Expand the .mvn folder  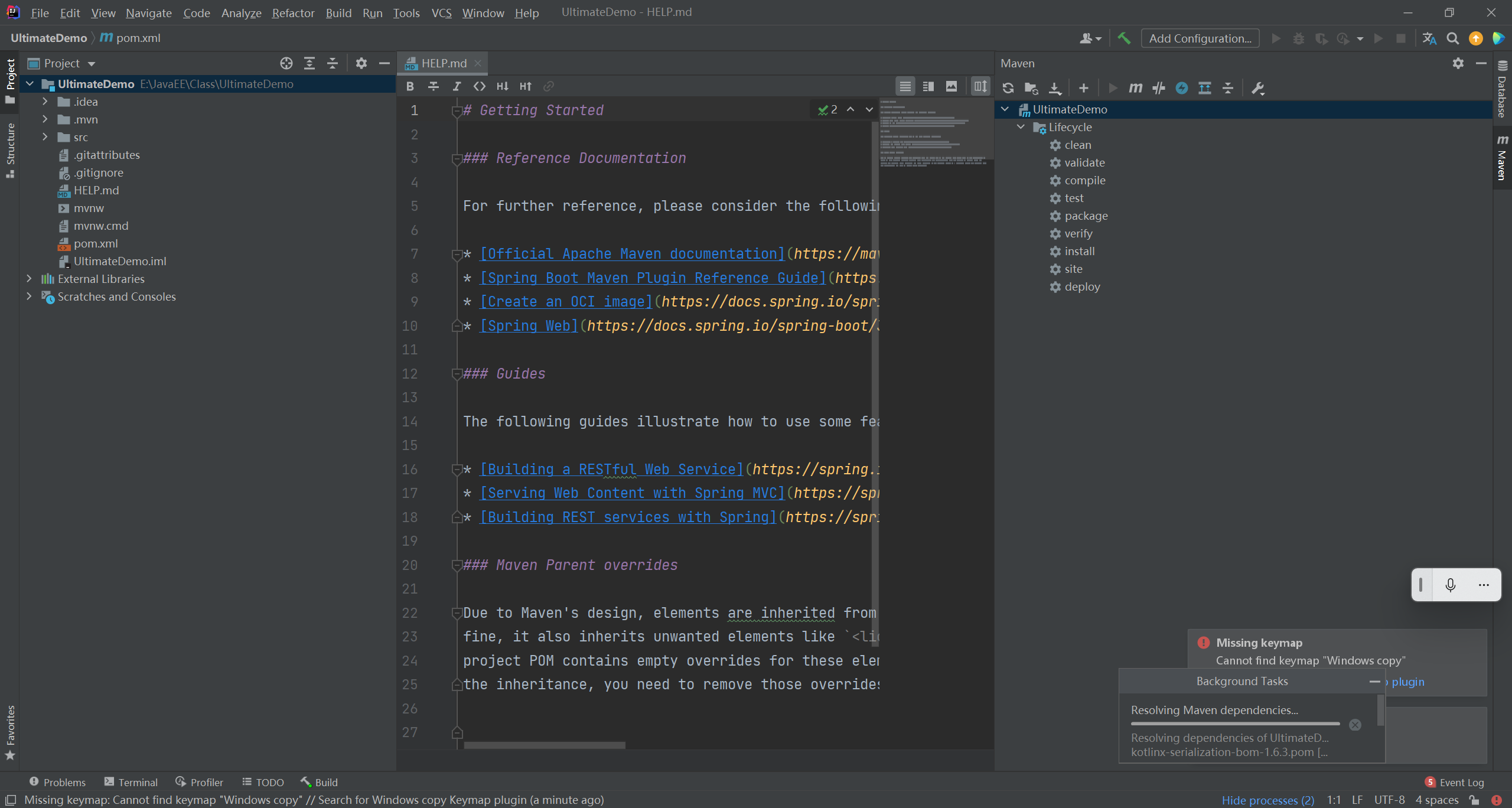(45, 119)
